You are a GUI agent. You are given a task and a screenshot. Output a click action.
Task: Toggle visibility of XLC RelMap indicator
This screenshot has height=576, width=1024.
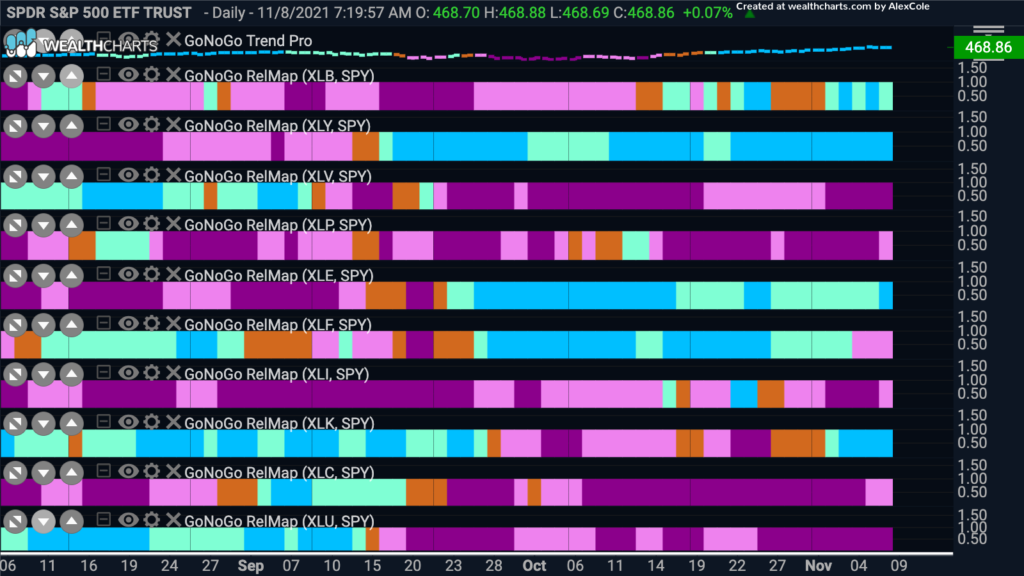tap(128, 472)
